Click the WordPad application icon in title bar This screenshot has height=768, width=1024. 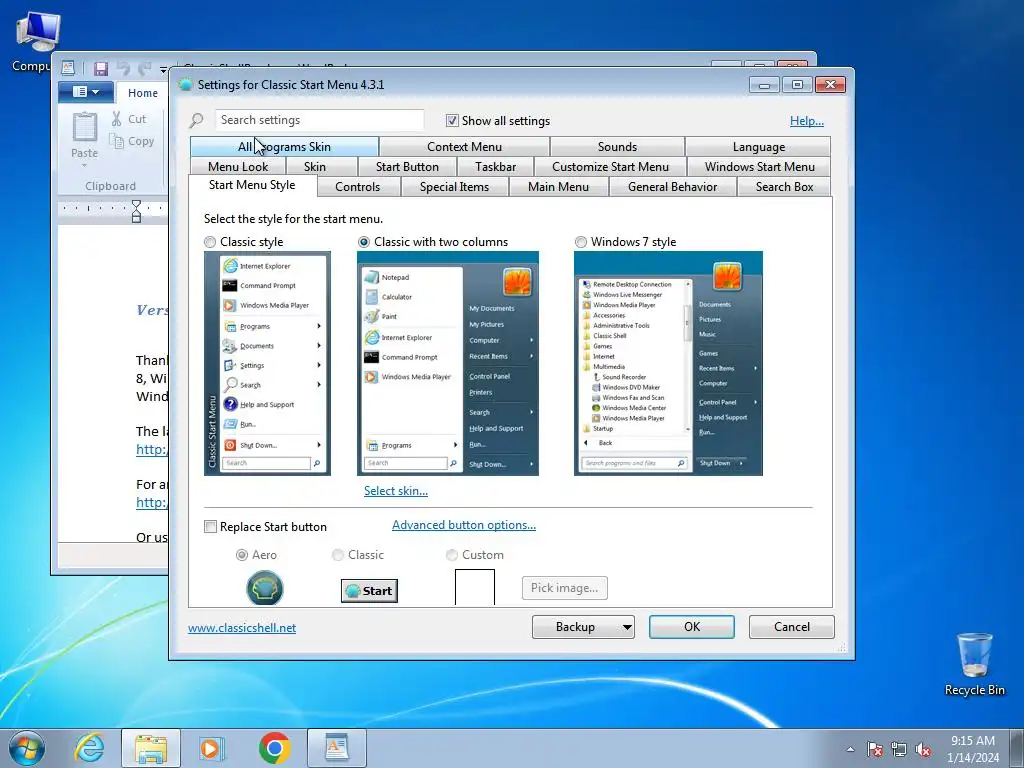[x=67, y=68]
